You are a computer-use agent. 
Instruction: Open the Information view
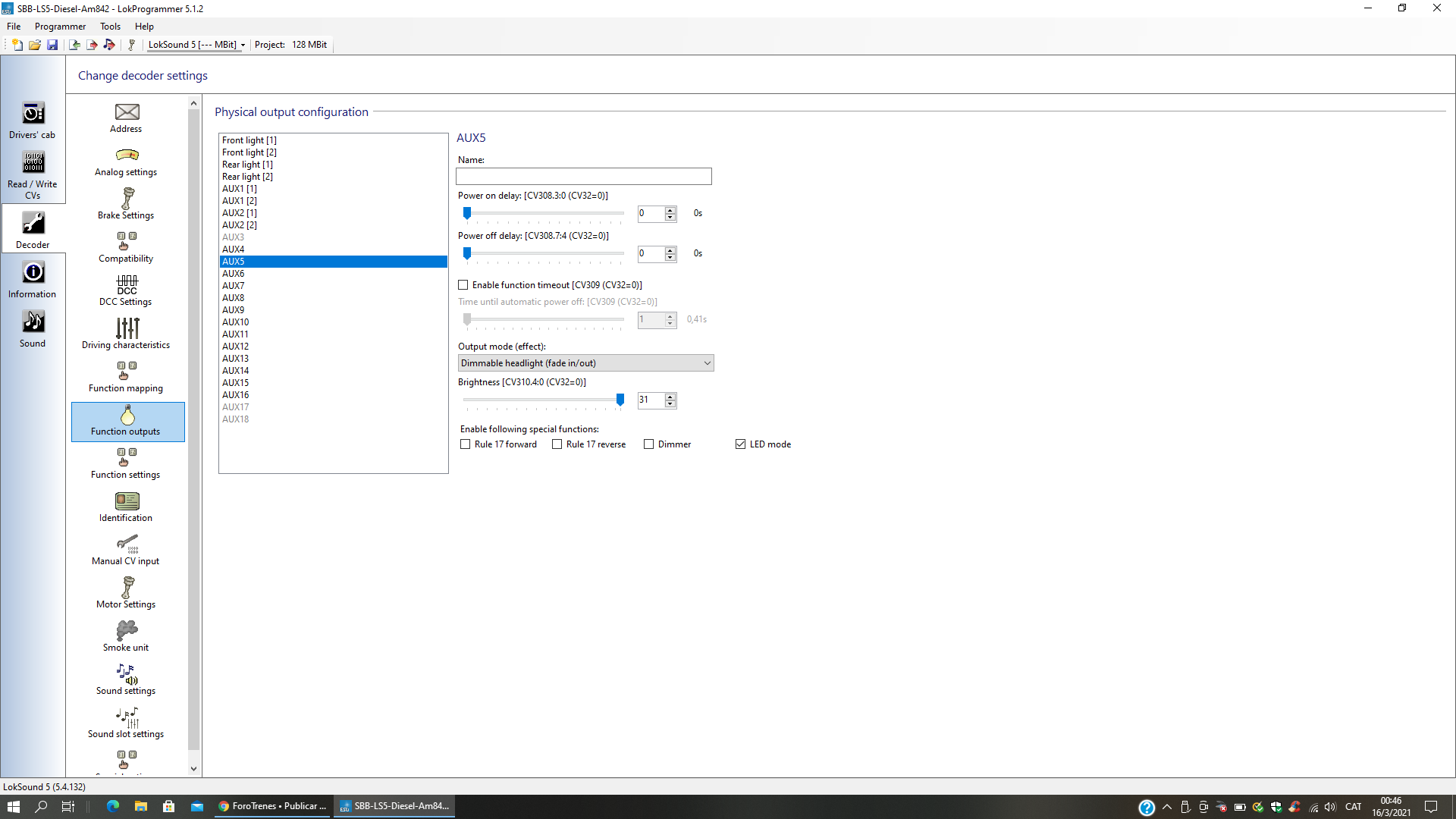point(33,280)
